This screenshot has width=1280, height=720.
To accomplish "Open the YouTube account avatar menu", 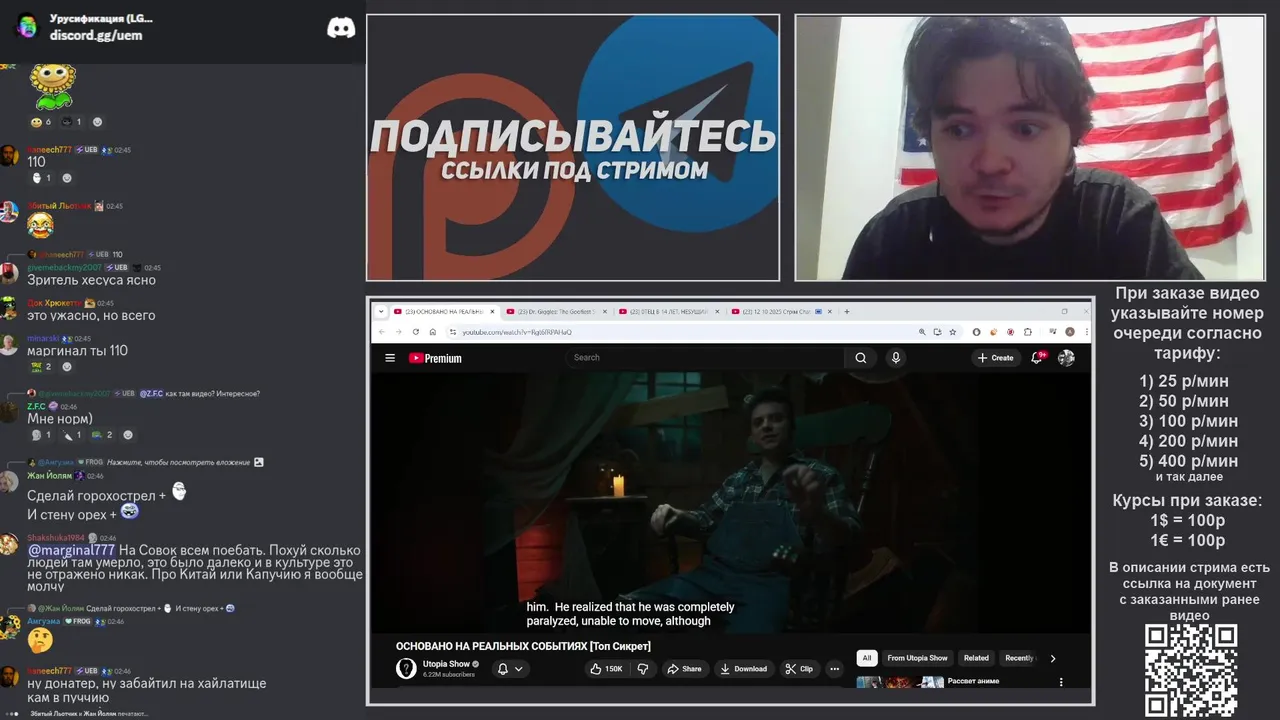I will point(1066,358).
